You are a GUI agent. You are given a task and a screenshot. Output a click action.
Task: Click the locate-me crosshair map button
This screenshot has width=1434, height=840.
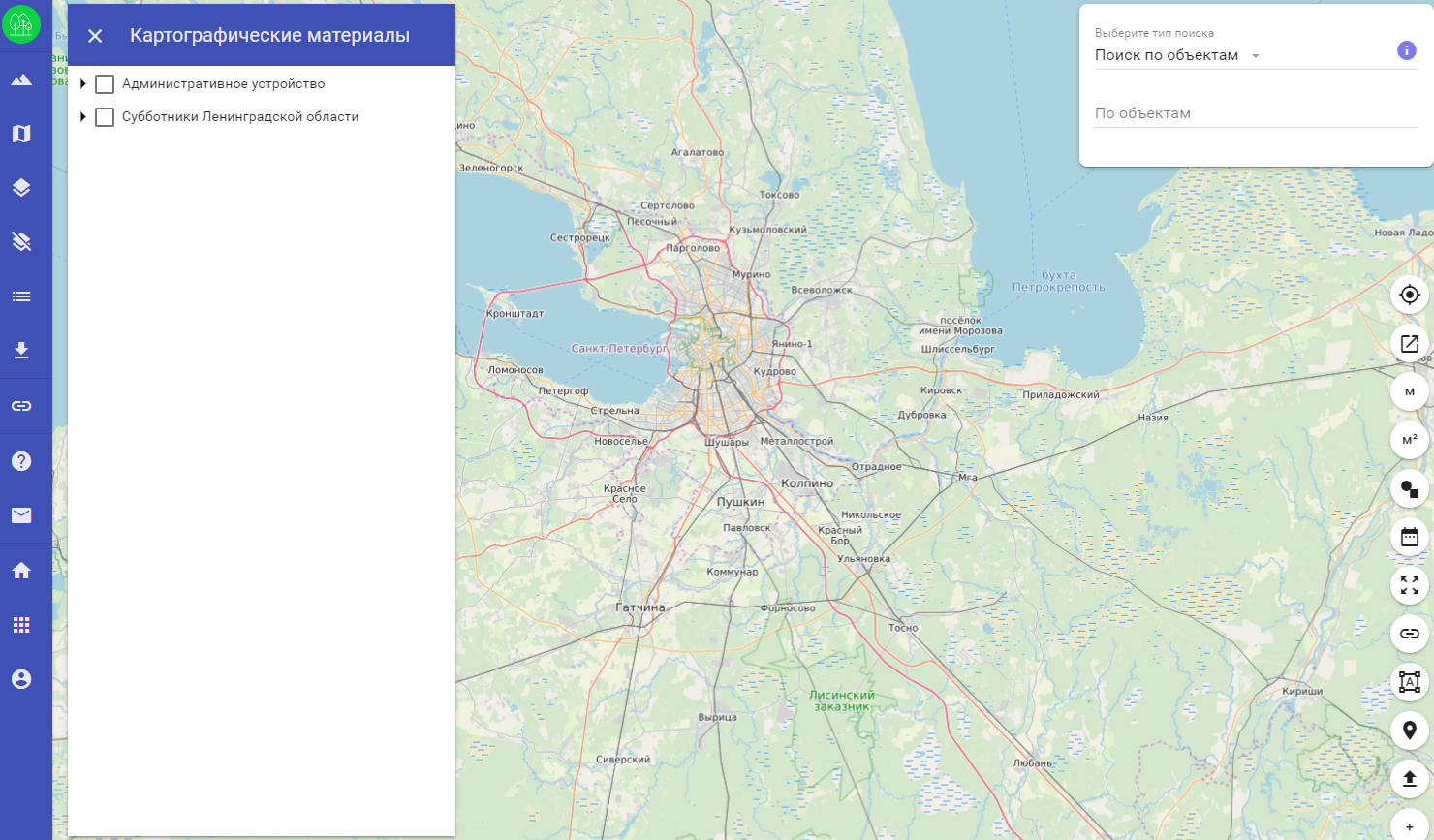tap(1410, 295)
